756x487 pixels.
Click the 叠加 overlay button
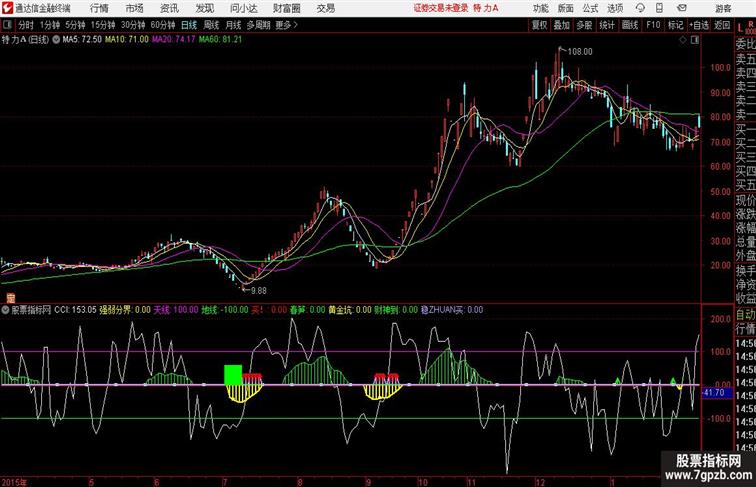point(561,25)
